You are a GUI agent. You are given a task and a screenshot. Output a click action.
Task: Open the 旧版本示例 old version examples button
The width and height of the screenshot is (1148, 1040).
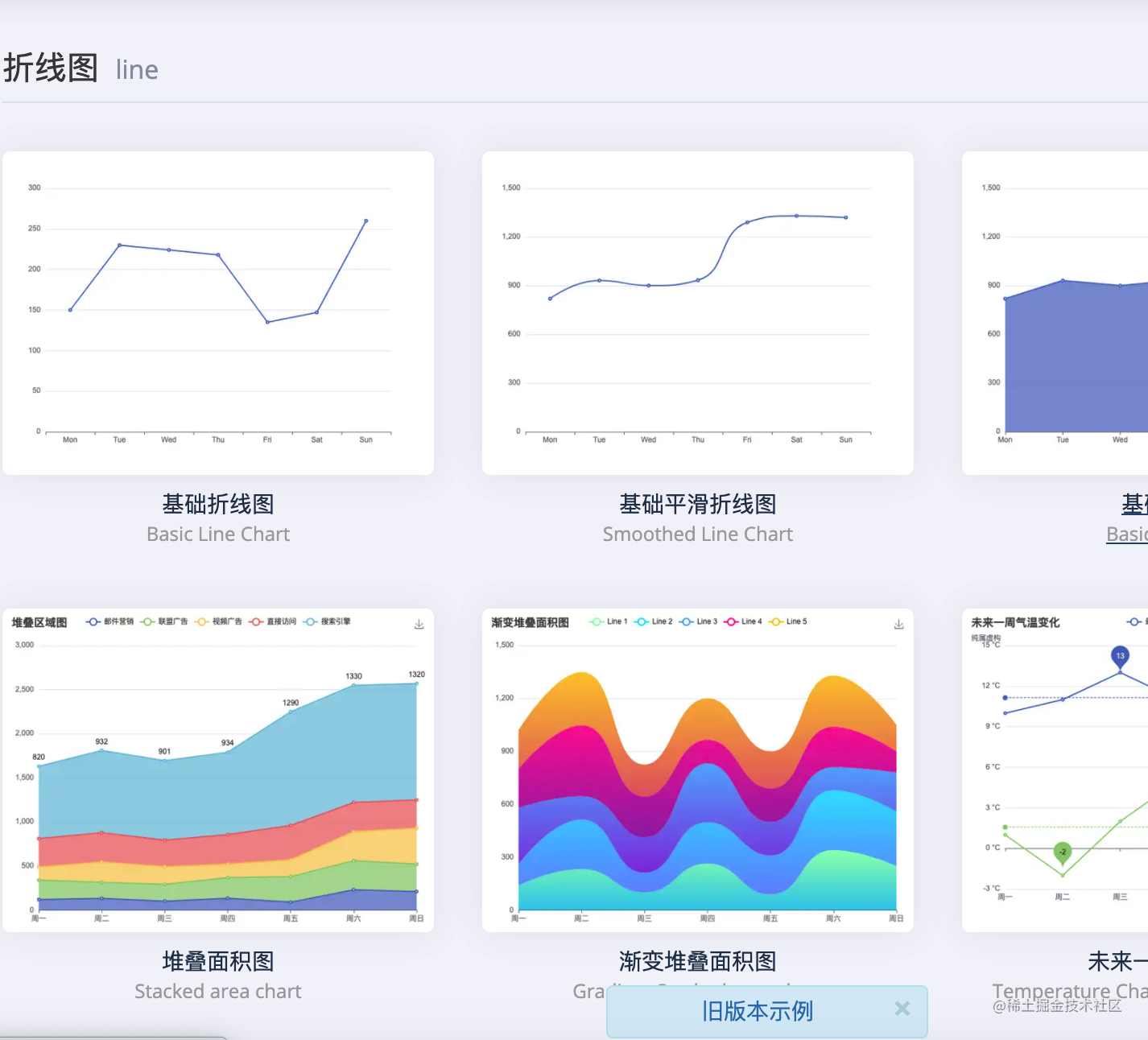click(x=757, y=1011)
